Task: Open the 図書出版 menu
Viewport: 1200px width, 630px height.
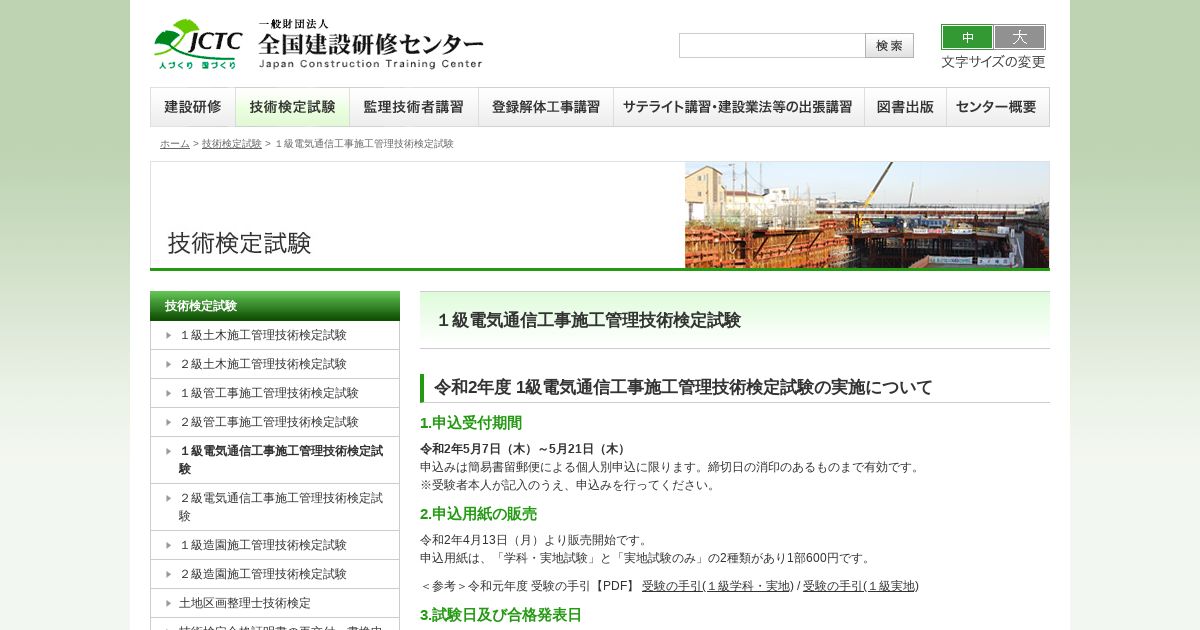Action: 905,107
